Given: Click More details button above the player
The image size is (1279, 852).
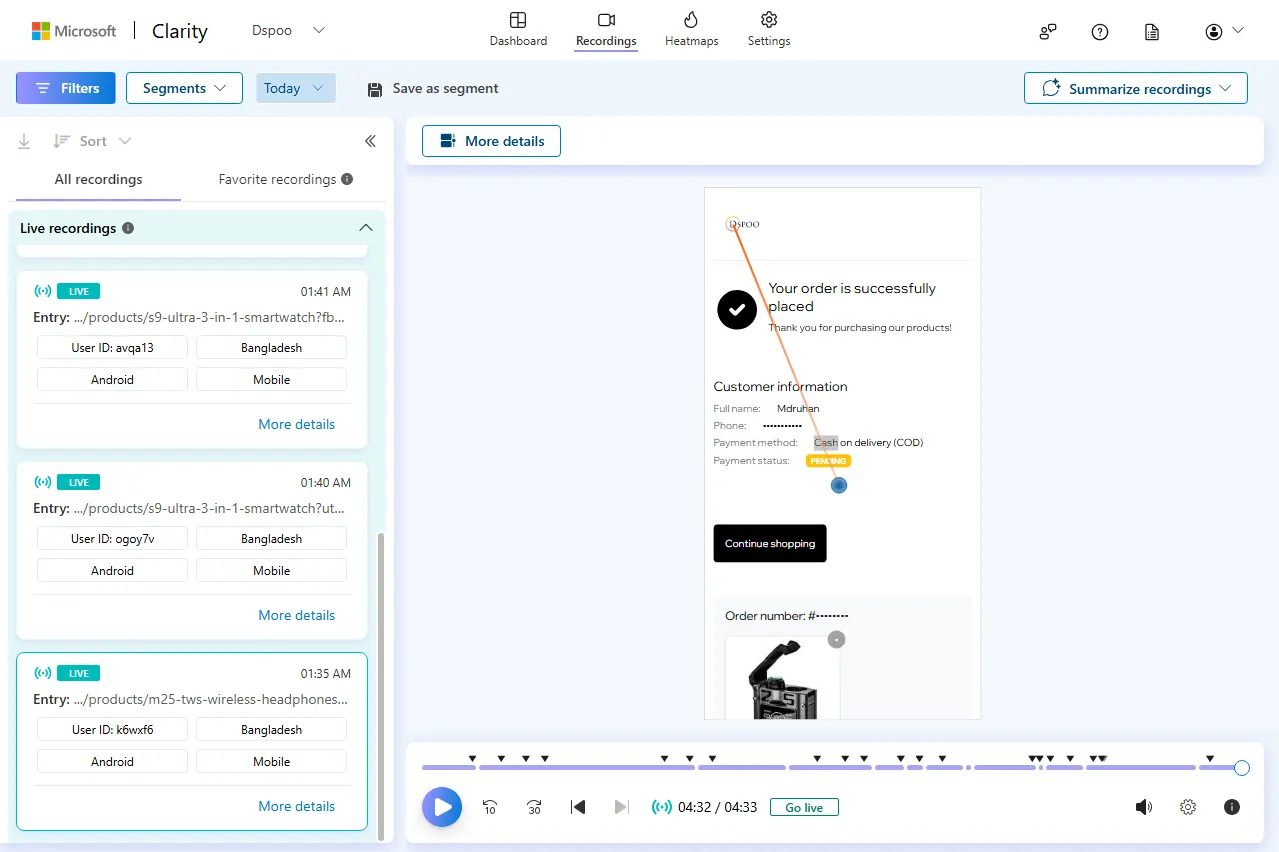Looking at the screenshot, I should tap(491, 141).
